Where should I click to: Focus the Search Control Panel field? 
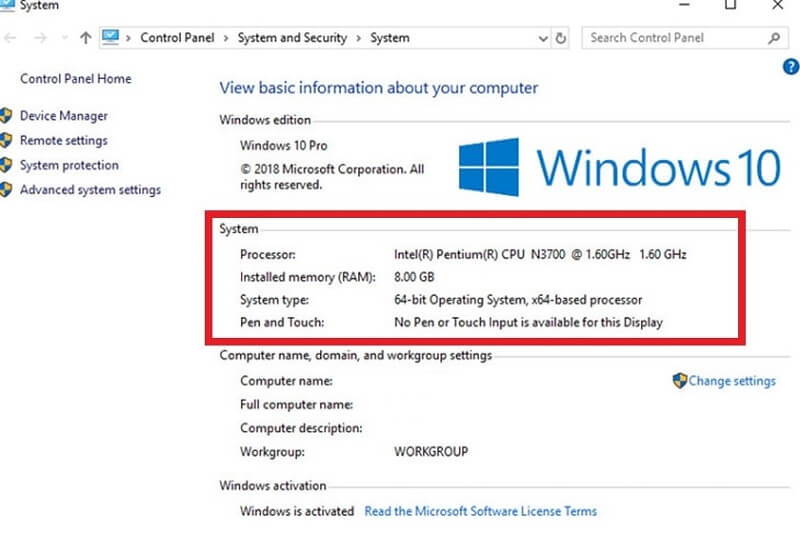pos(672,38)
